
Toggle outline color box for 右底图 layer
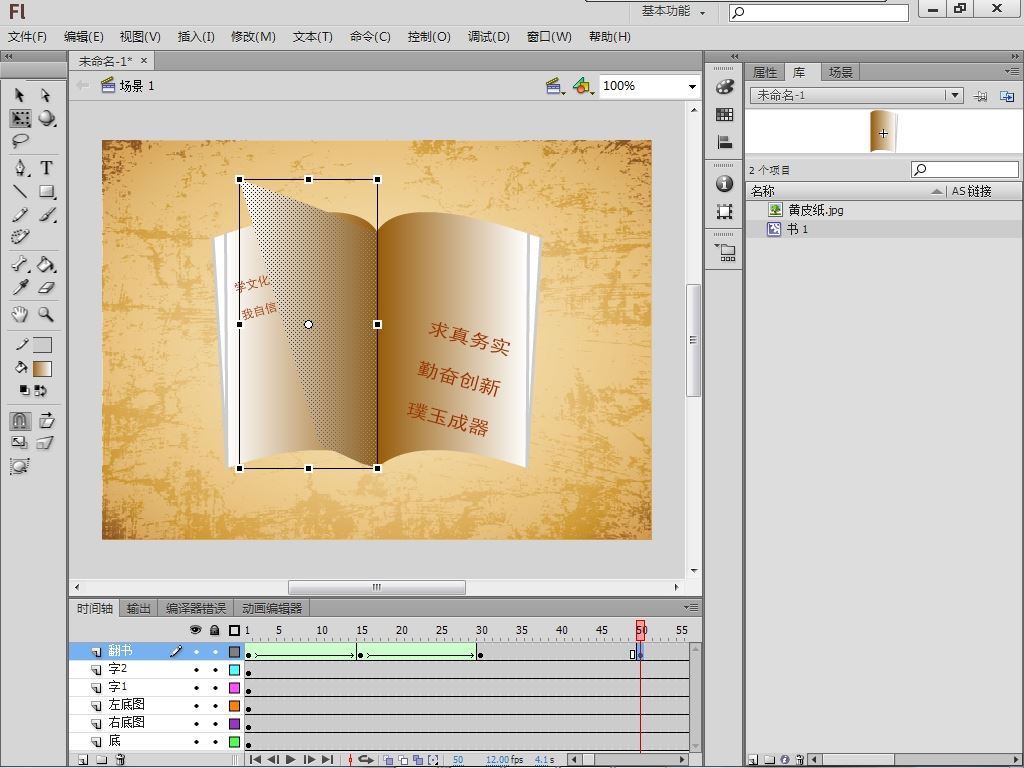pyautogui.click(x=234, y=724)
